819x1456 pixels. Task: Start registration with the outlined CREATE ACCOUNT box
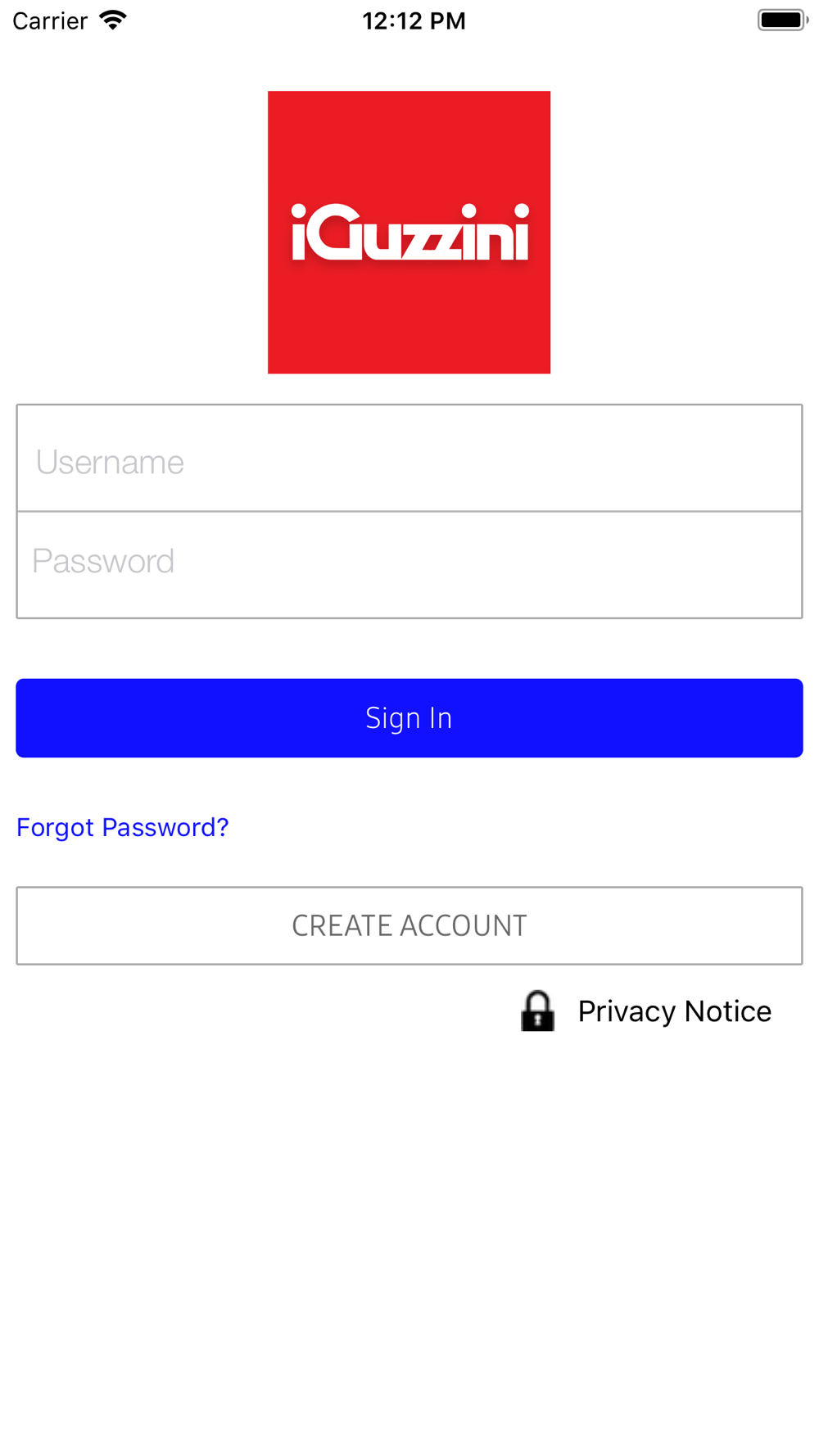pos(409,925)
